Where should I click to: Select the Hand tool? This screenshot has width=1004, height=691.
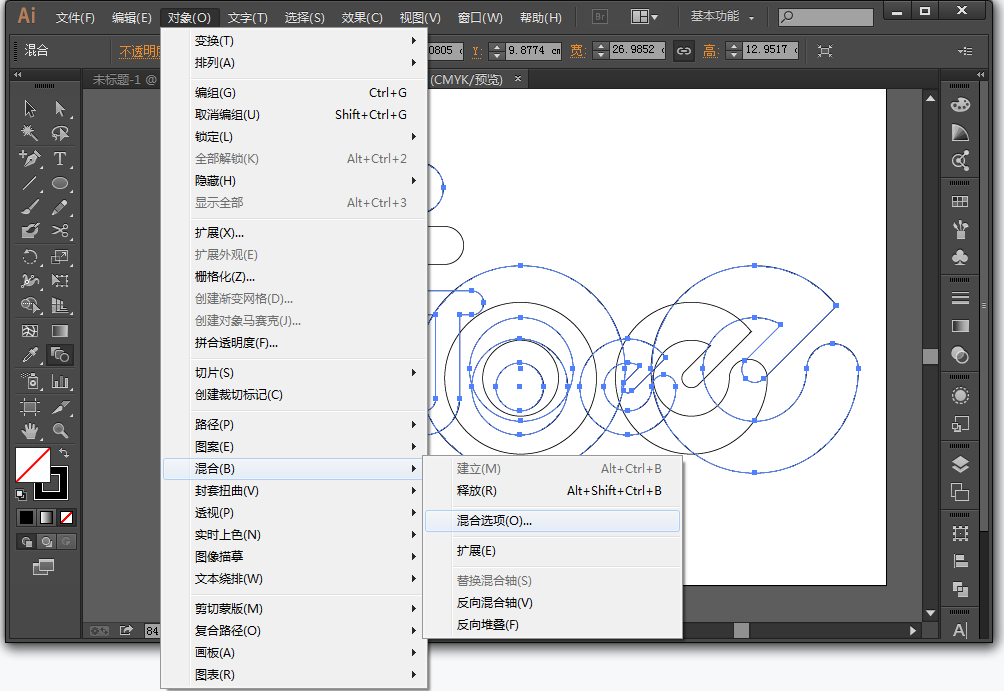pyautogui.click(x=30, y=430)
